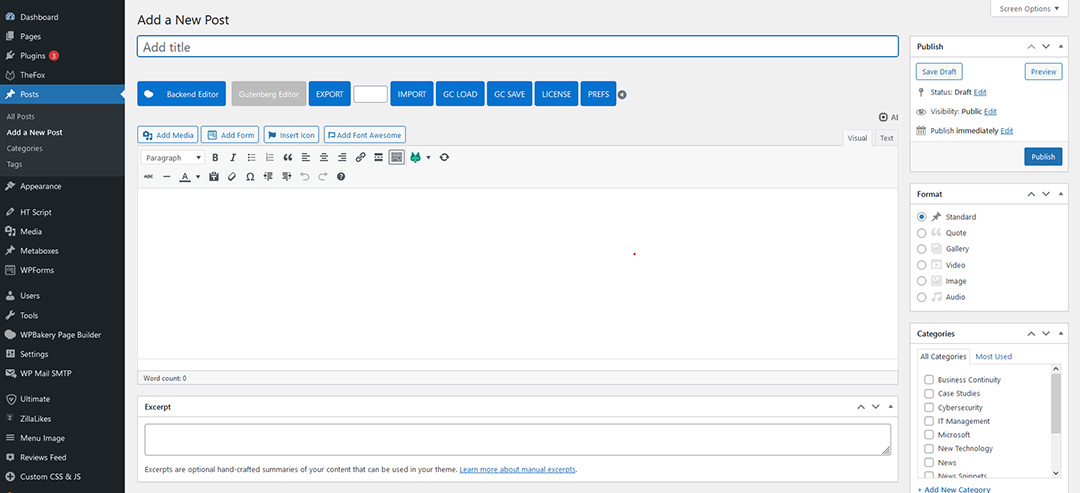Tick the Case Studies category checkbox
Image resolution: width=1080 pixels, height=493 pixels.
929,394
